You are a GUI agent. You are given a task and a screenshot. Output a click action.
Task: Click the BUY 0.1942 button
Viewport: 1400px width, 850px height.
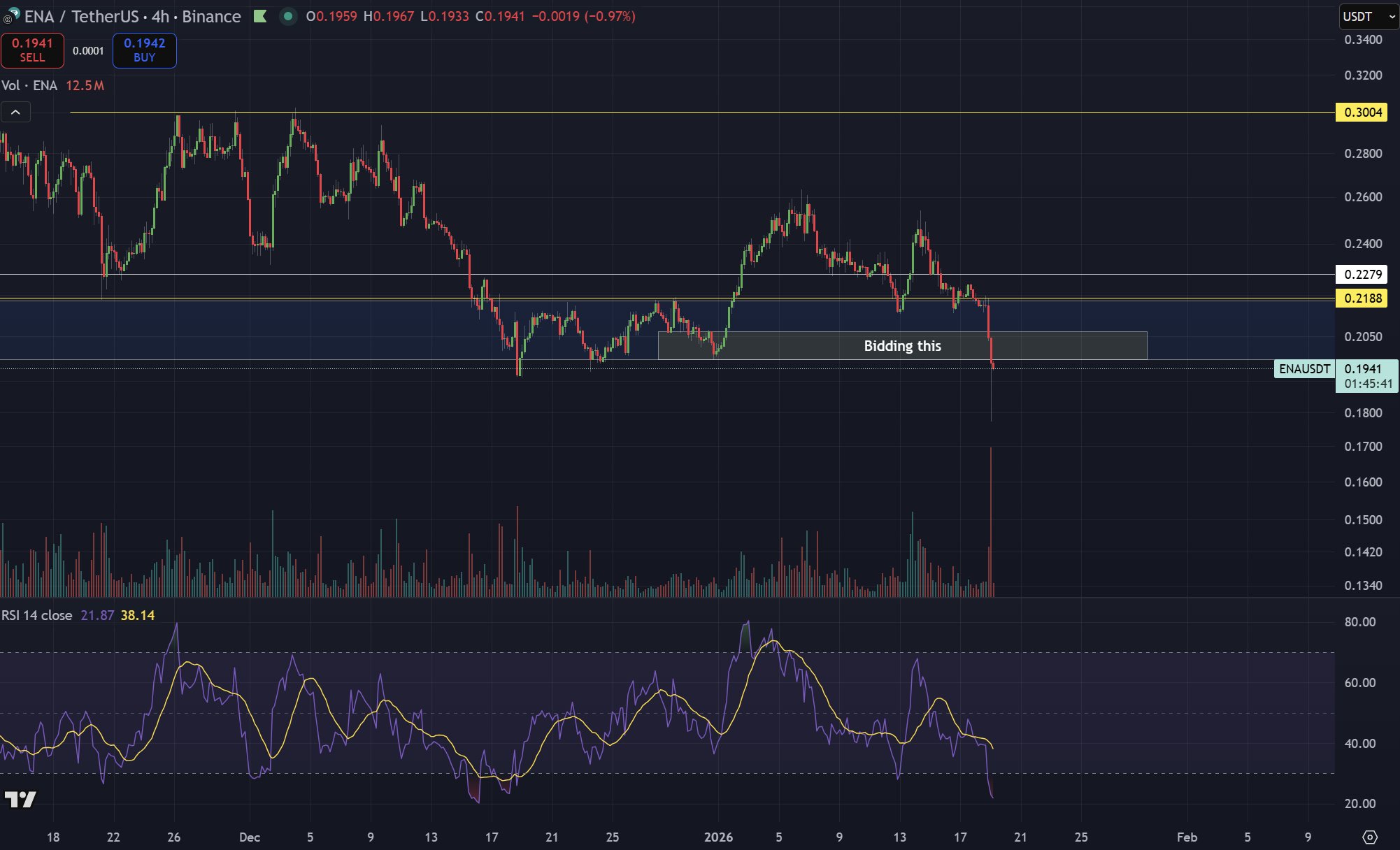pyautogui.click(x=144, y=50)
